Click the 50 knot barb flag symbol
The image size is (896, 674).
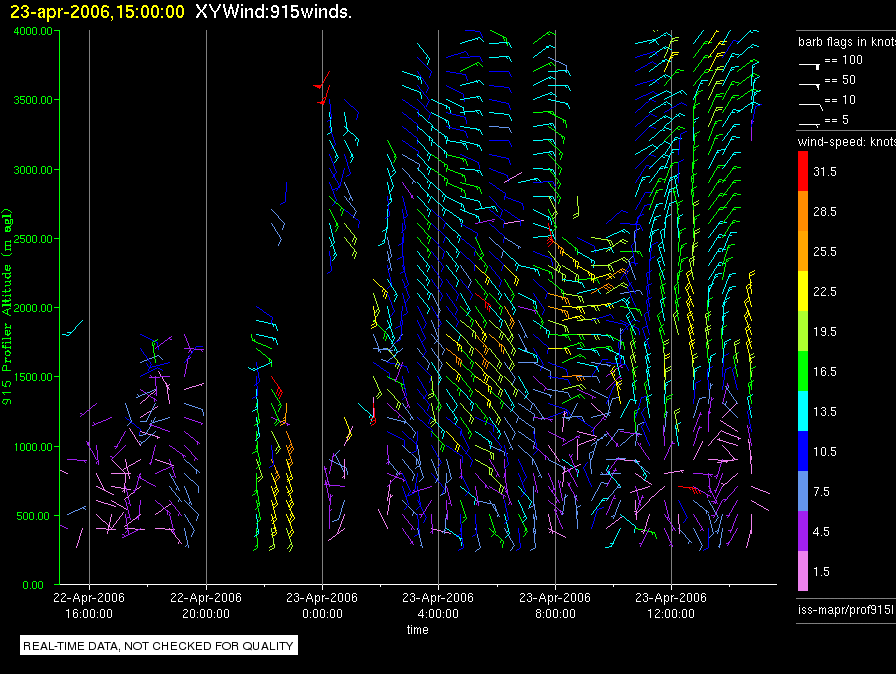(x=810, y=86)
